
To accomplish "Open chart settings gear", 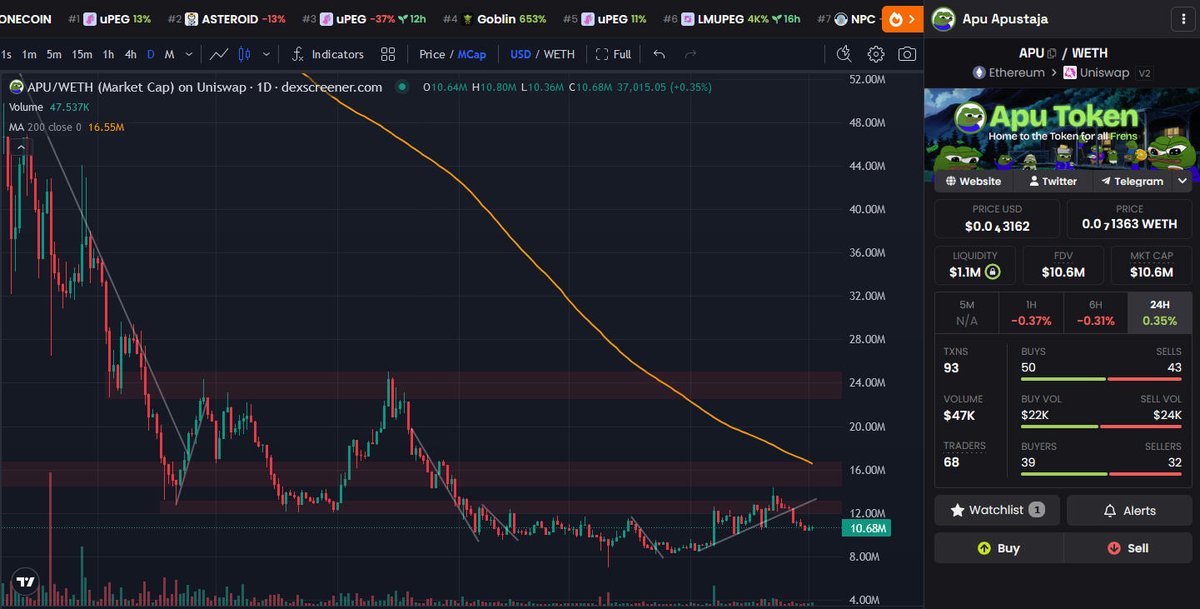I will click(x=876, y=54).
